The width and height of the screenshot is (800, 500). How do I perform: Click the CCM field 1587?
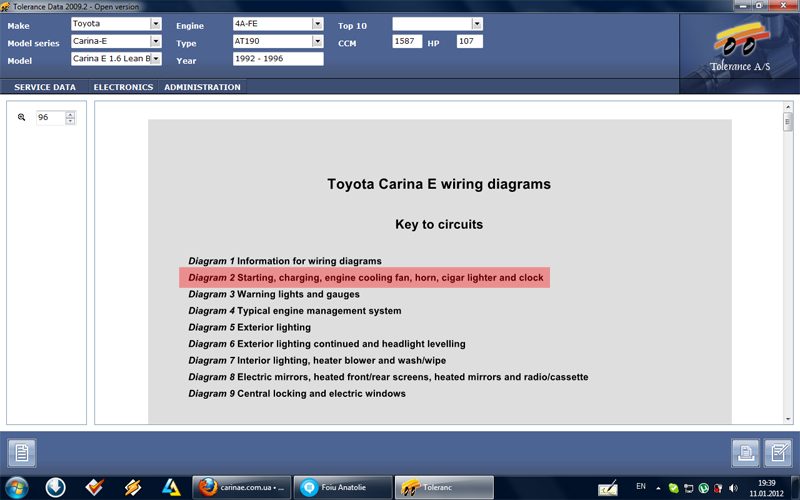[x=407, y=41]
